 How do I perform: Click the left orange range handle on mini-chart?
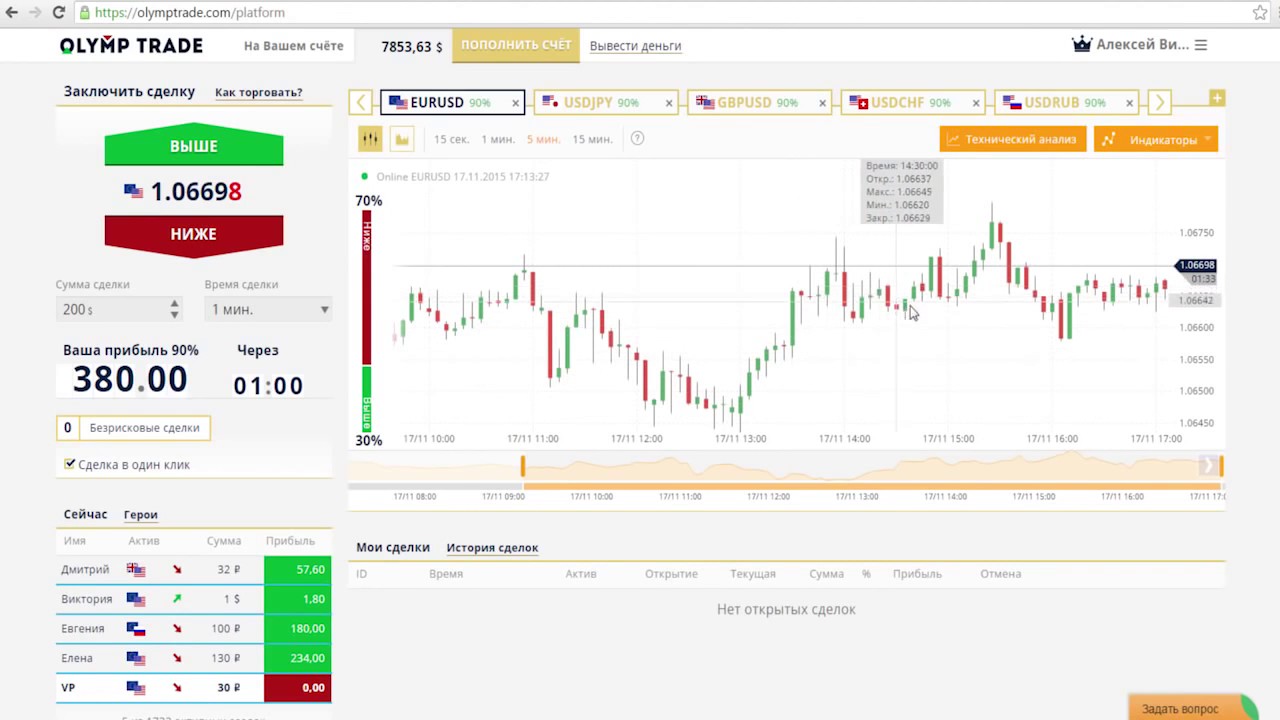point(522,466)
